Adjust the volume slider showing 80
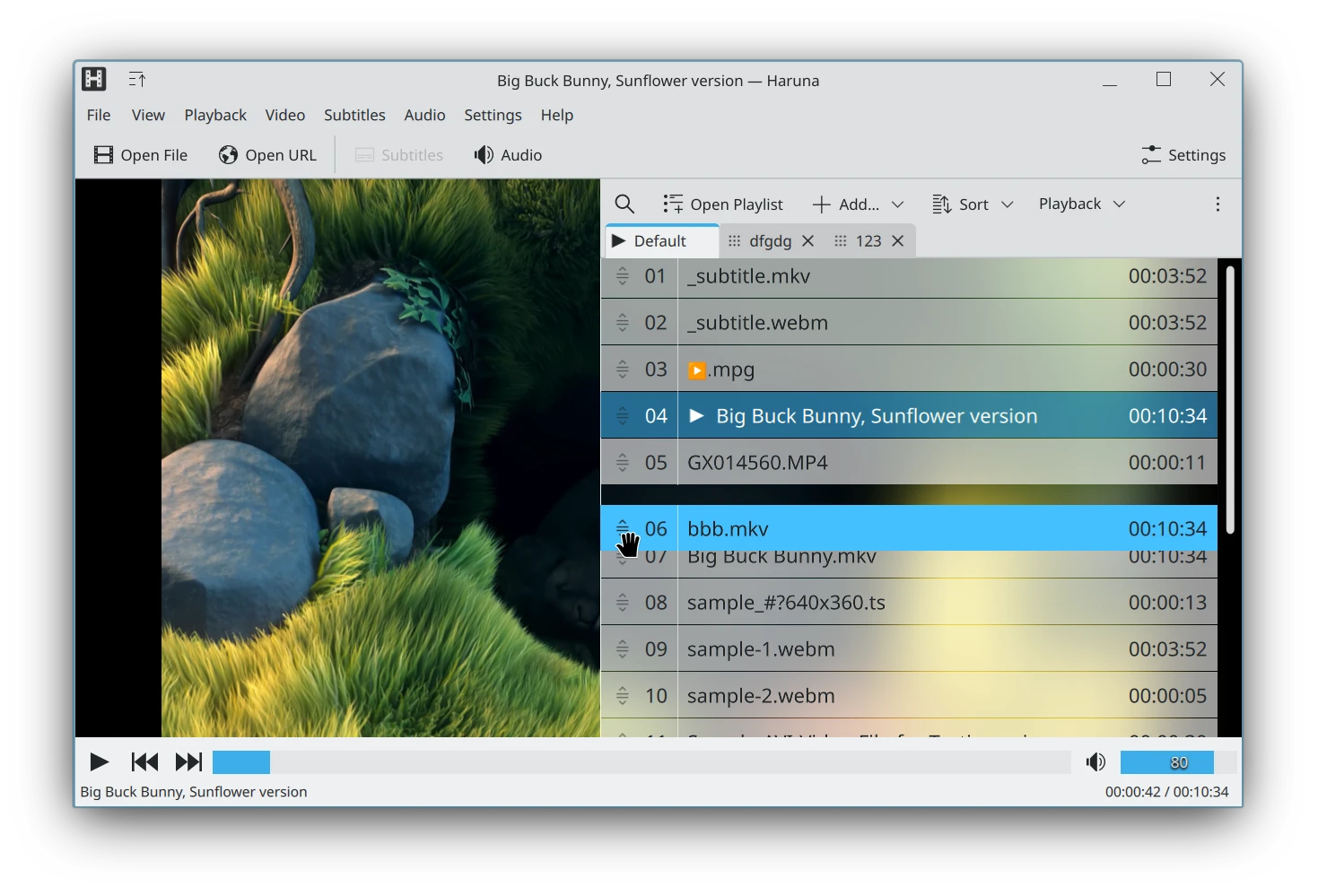The image size is (1318, 896). click(x=1178, y=762)
